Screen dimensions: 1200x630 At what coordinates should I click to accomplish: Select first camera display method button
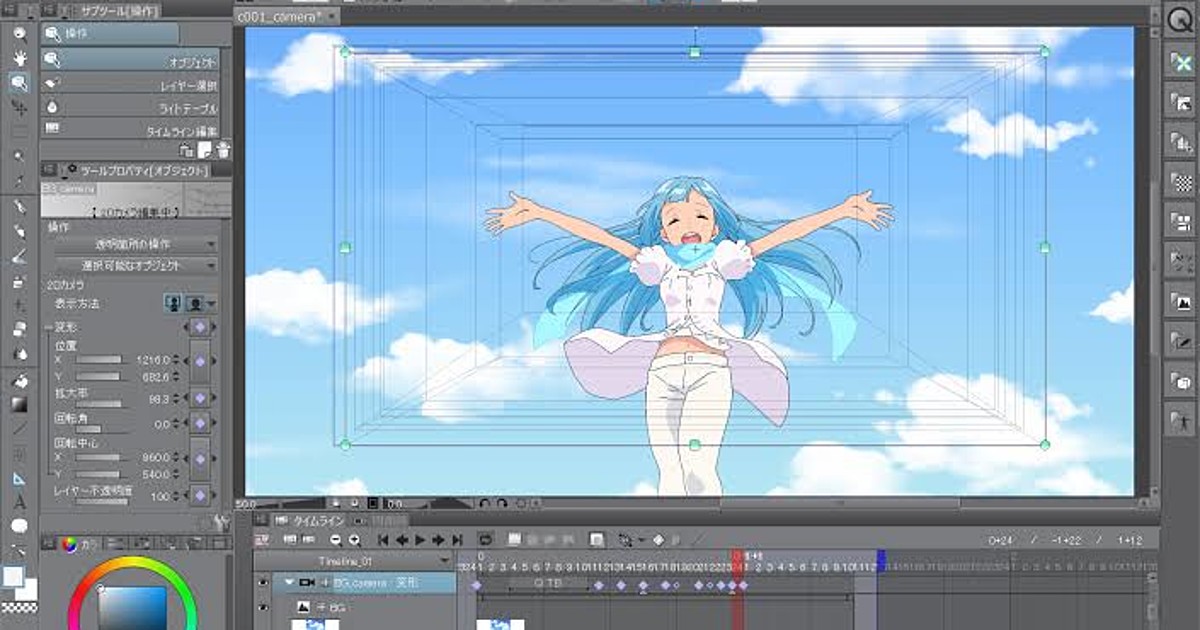point(174,303)
